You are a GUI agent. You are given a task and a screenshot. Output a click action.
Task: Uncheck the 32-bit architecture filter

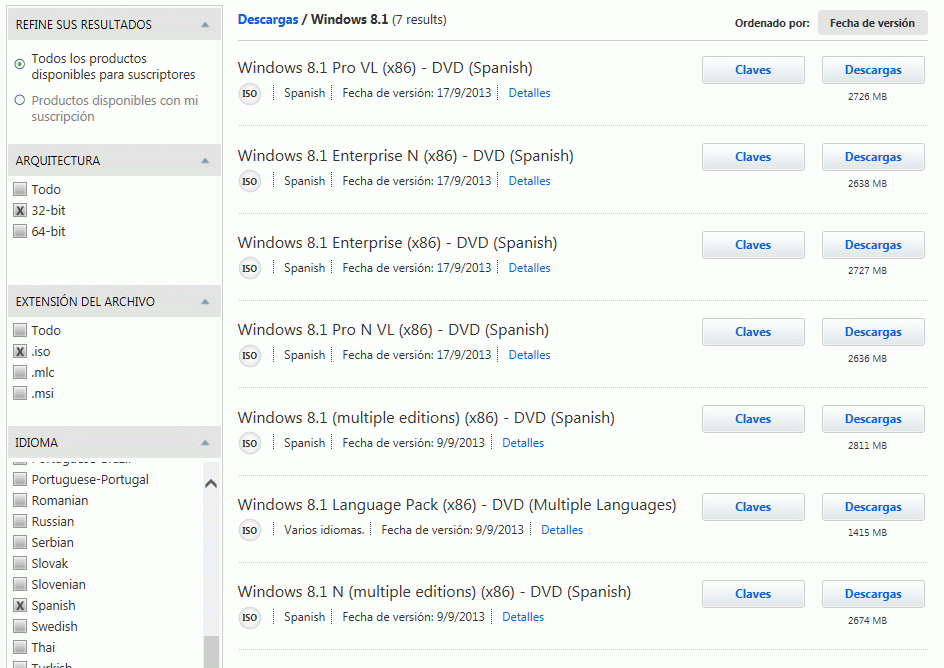[20, 211]
